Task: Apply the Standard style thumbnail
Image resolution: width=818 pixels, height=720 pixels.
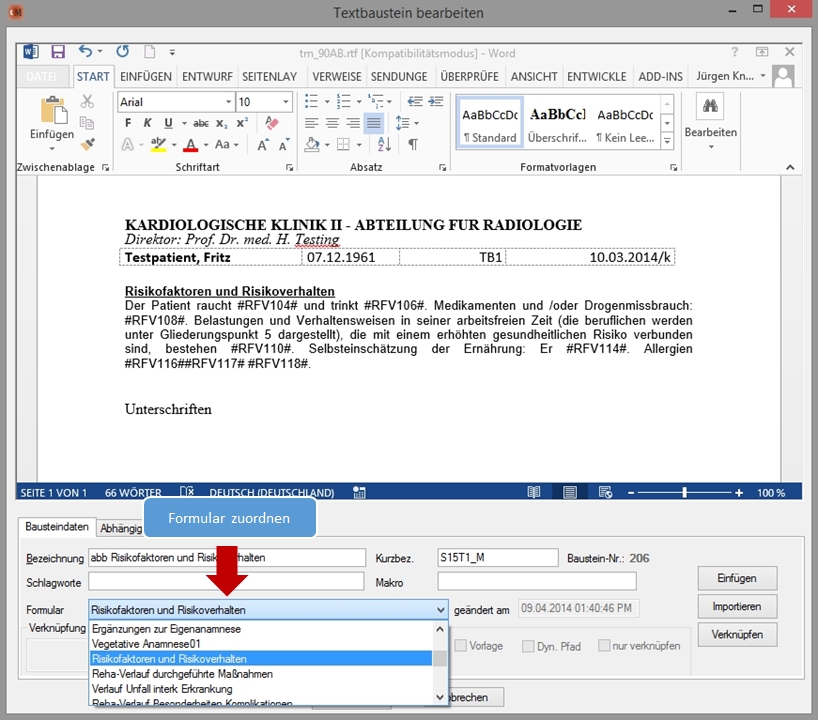Action: click(489, 124)
